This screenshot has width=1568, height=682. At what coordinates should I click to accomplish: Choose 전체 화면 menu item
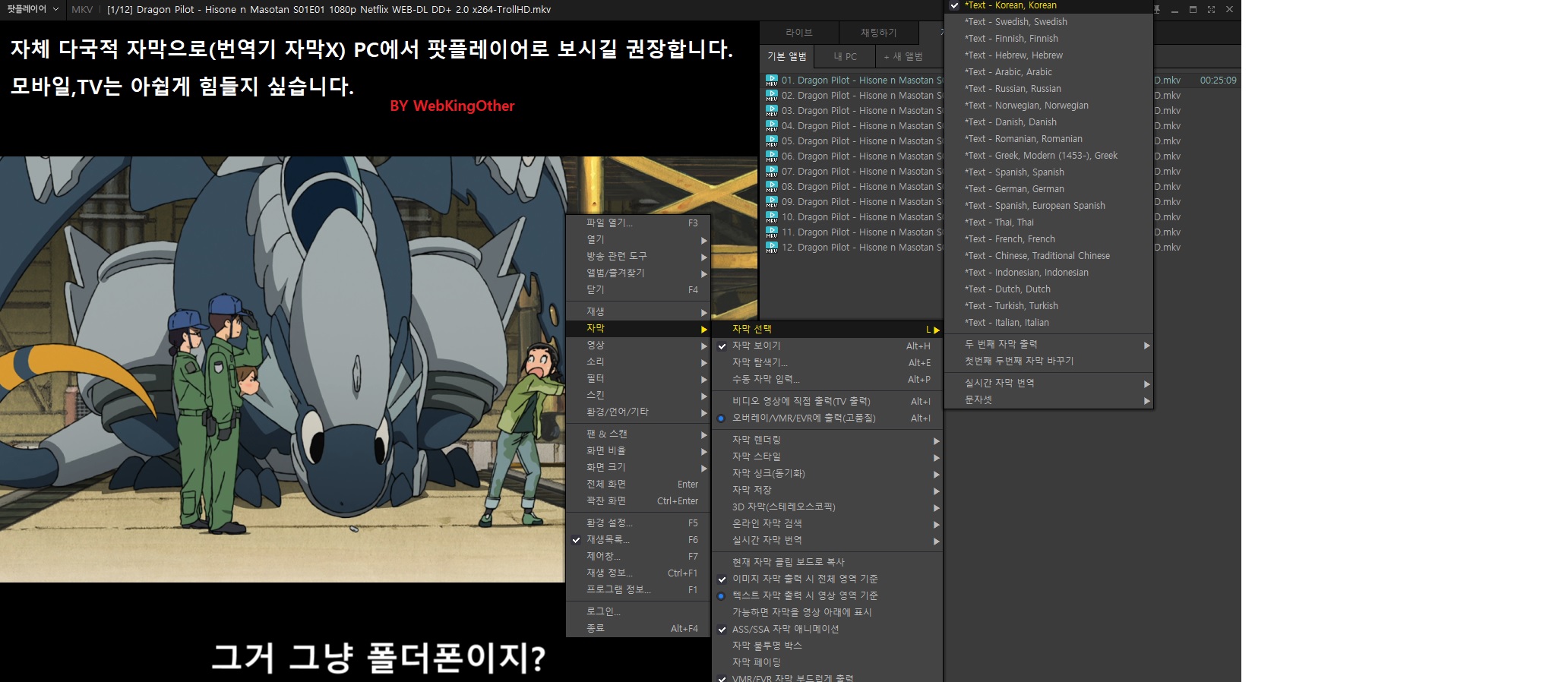pyautogui.click(x=638, y=484)
